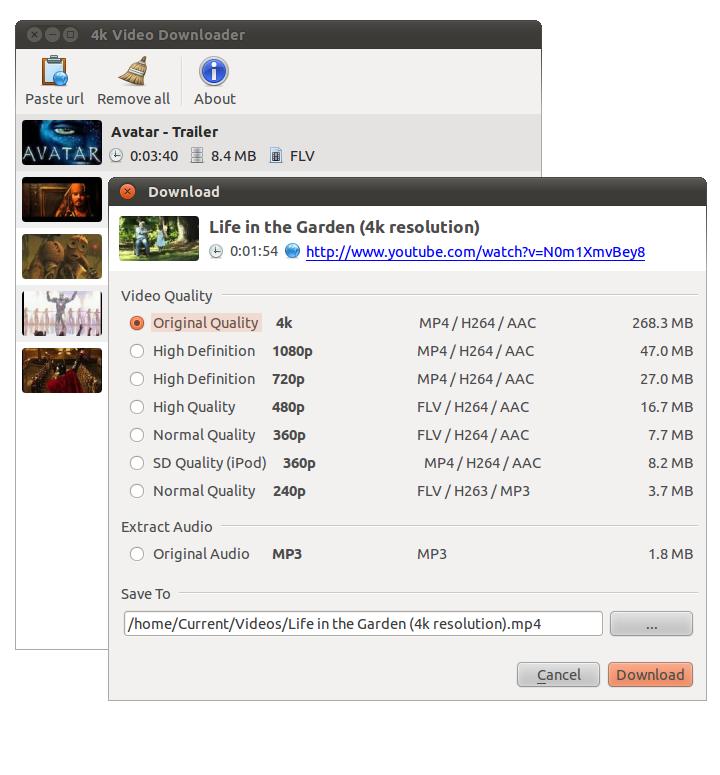
Task: Click the clock icon beside 0:01:54
Action: (x=216, y=252)
